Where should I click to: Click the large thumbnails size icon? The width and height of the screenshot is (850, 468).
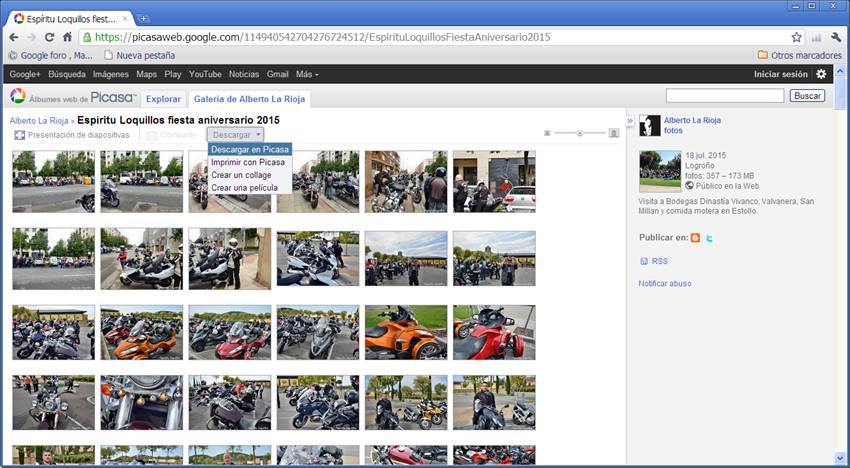pyautogui.click(x=614, y=133)
